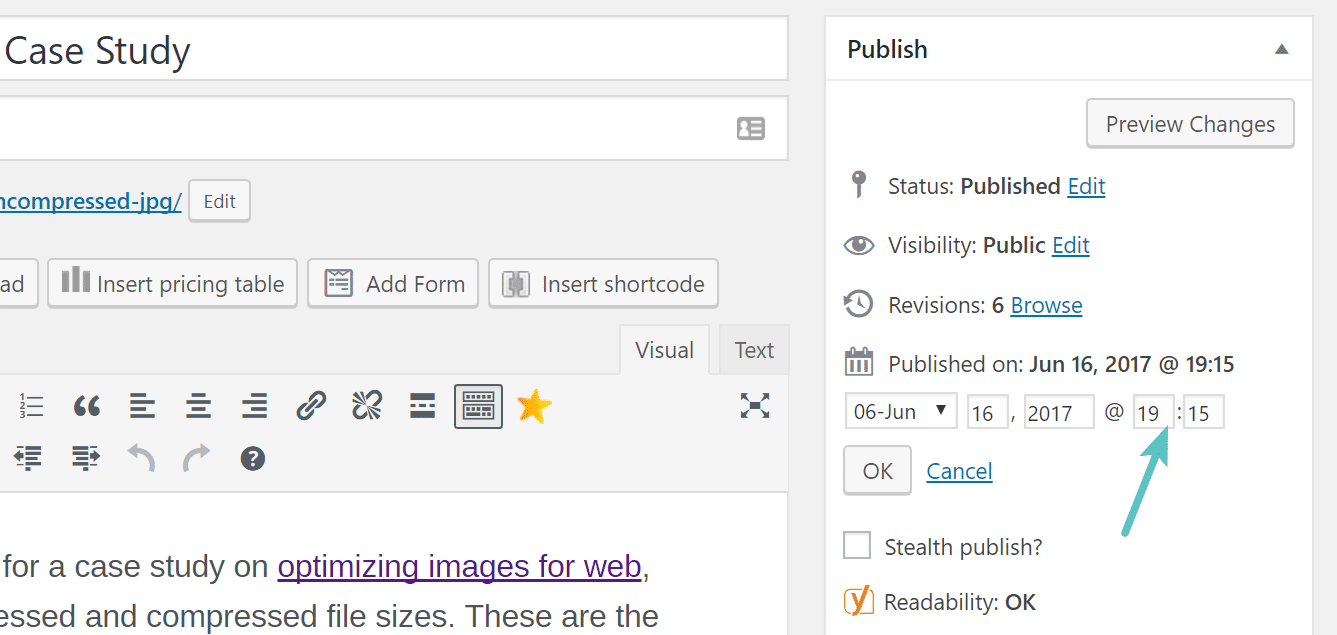Collapse the Publish panel
The width and height of the screenshot is (1337, 635).
1282,48
